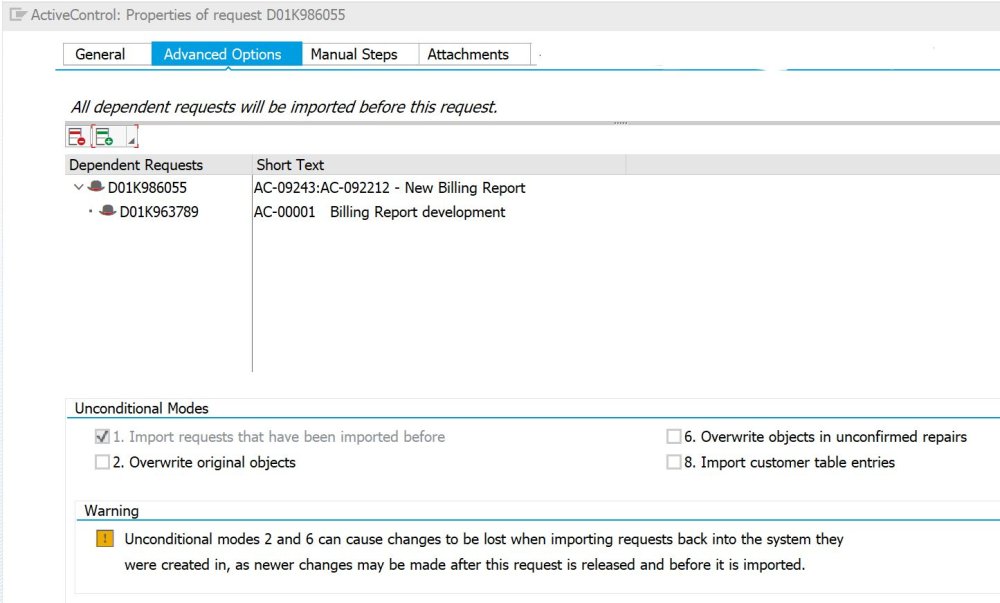
Task: Click the yellow warning icon
Action: click(x=105, y=539)
